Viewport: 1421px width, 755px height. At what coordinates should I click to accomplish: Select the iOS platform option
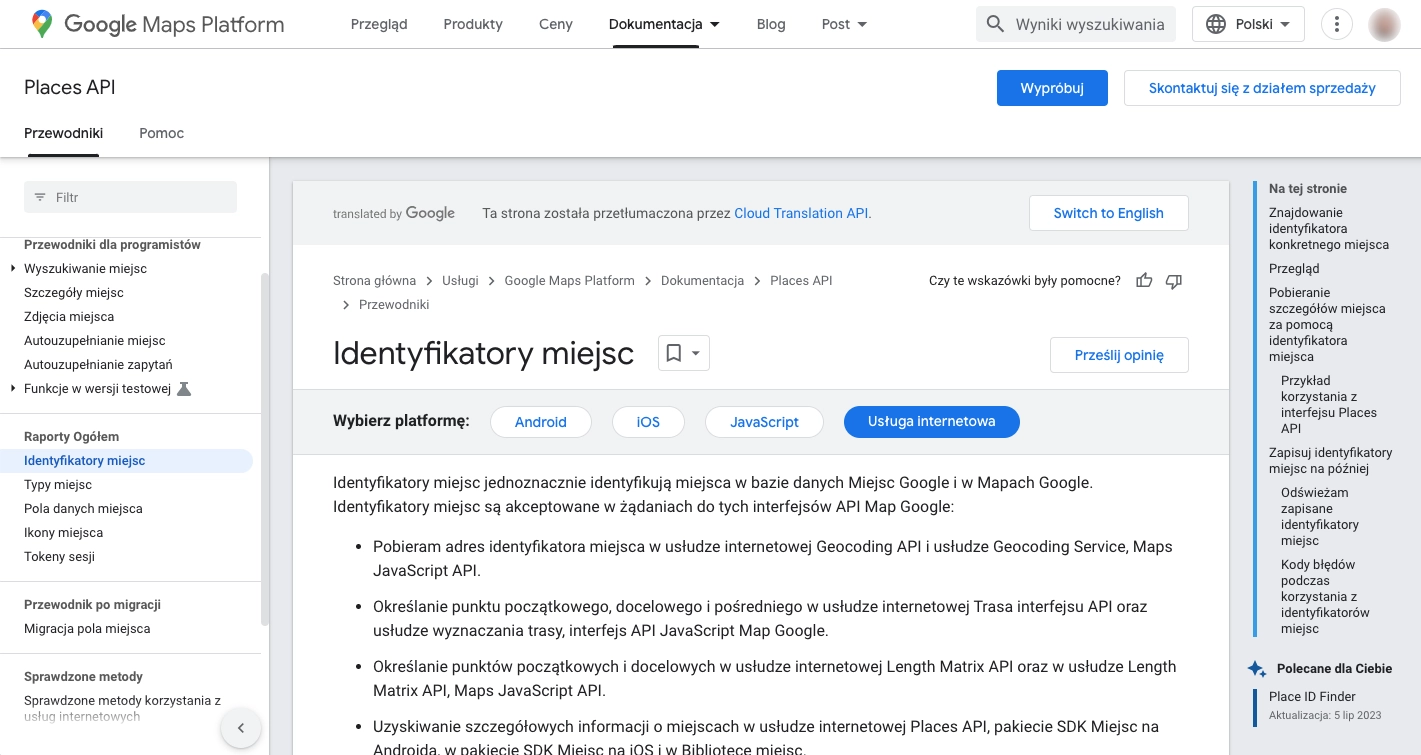tap(648, 422)
